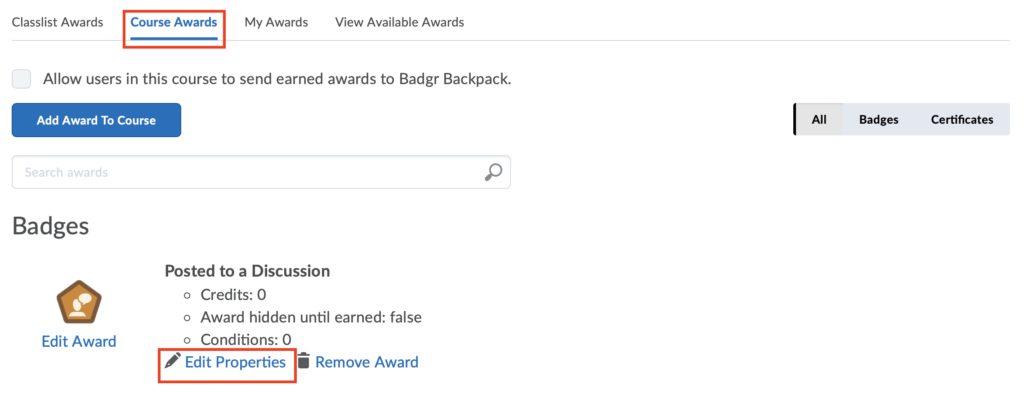
Task: Click the Remove Award link
Action: [367, 361]
